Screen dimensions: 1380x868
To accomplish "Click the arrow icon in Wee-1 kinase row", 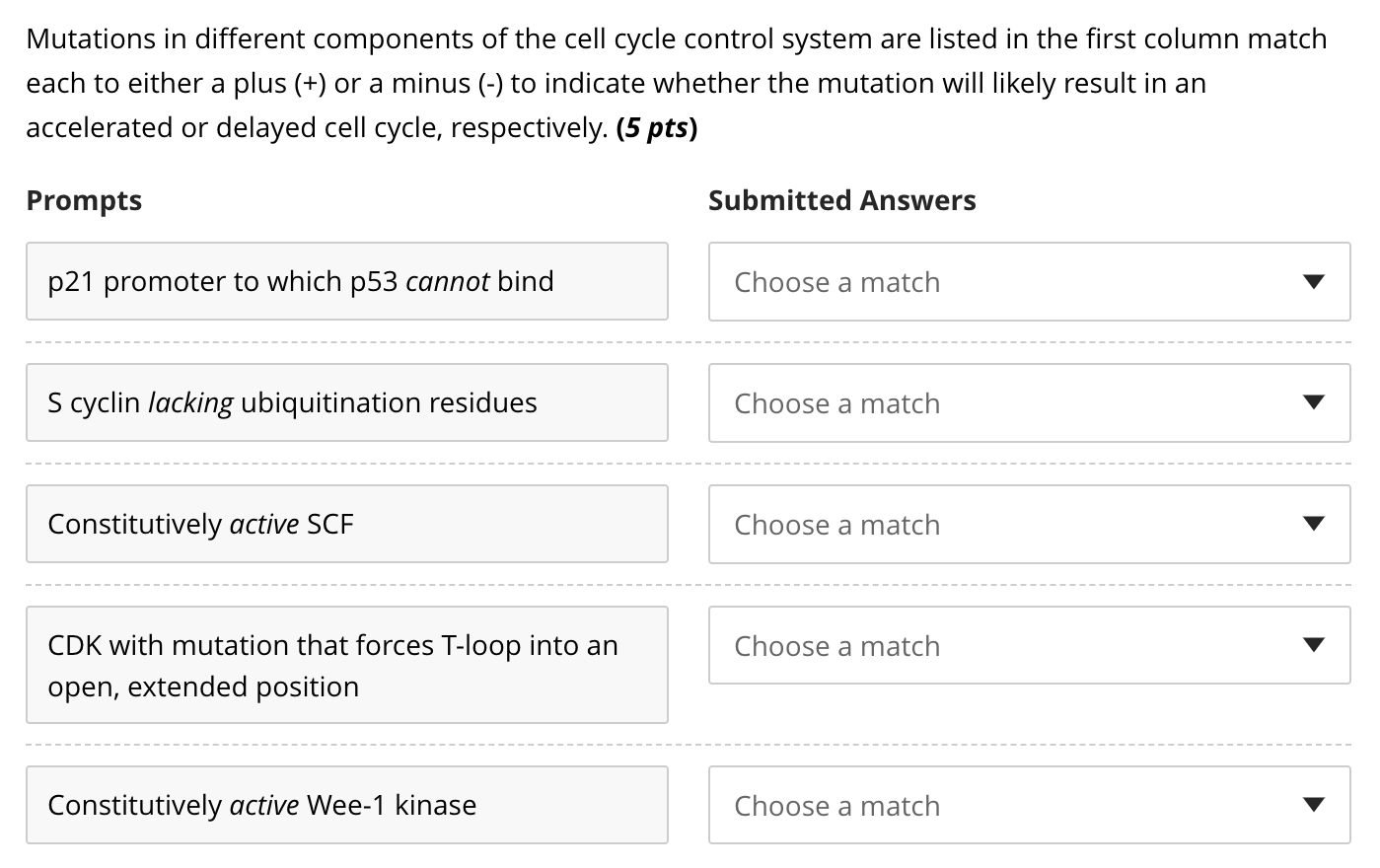I will pyautogui.click(x=1313, y=806).
